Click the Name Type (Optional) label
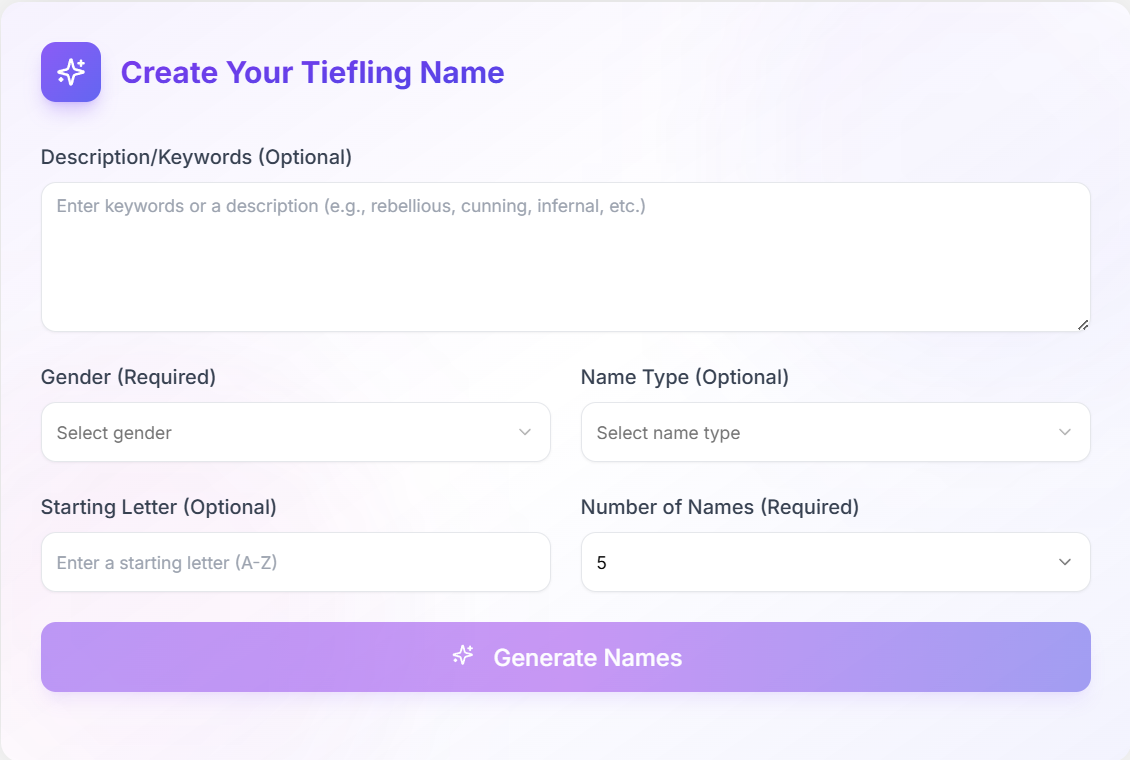This screenshot has height=760, width=1130. point(685,377)
